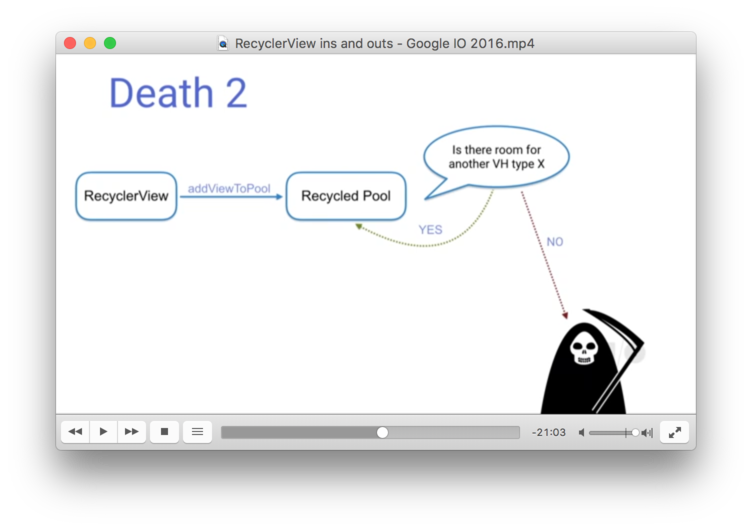Click the YES label on the green arrow
The width and height of the screenshot is (752, 530).
(x=430, y=230)
